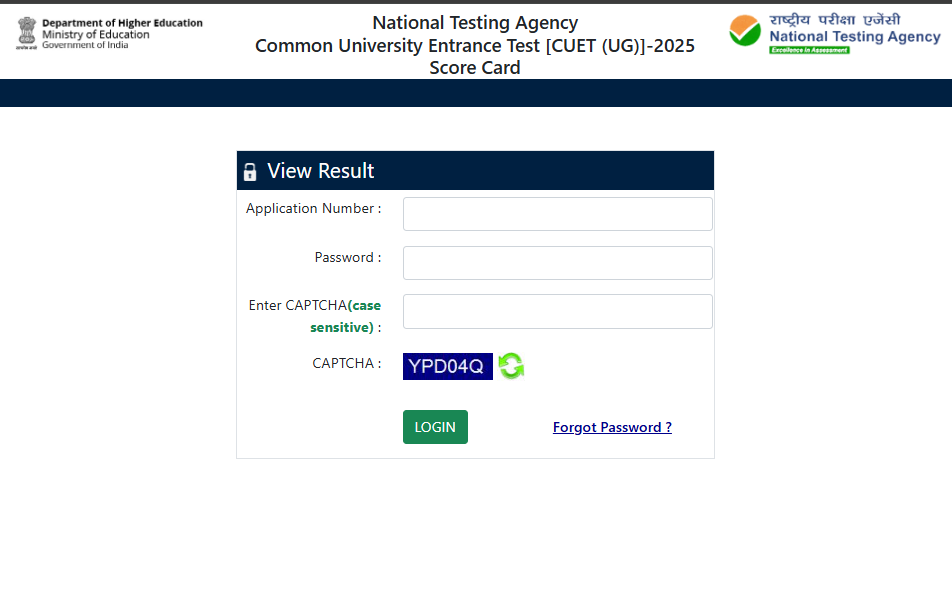Click the Hindi NTA name in the logo
The height and width of the screenshot is (612, 952).
pos(834,19)
